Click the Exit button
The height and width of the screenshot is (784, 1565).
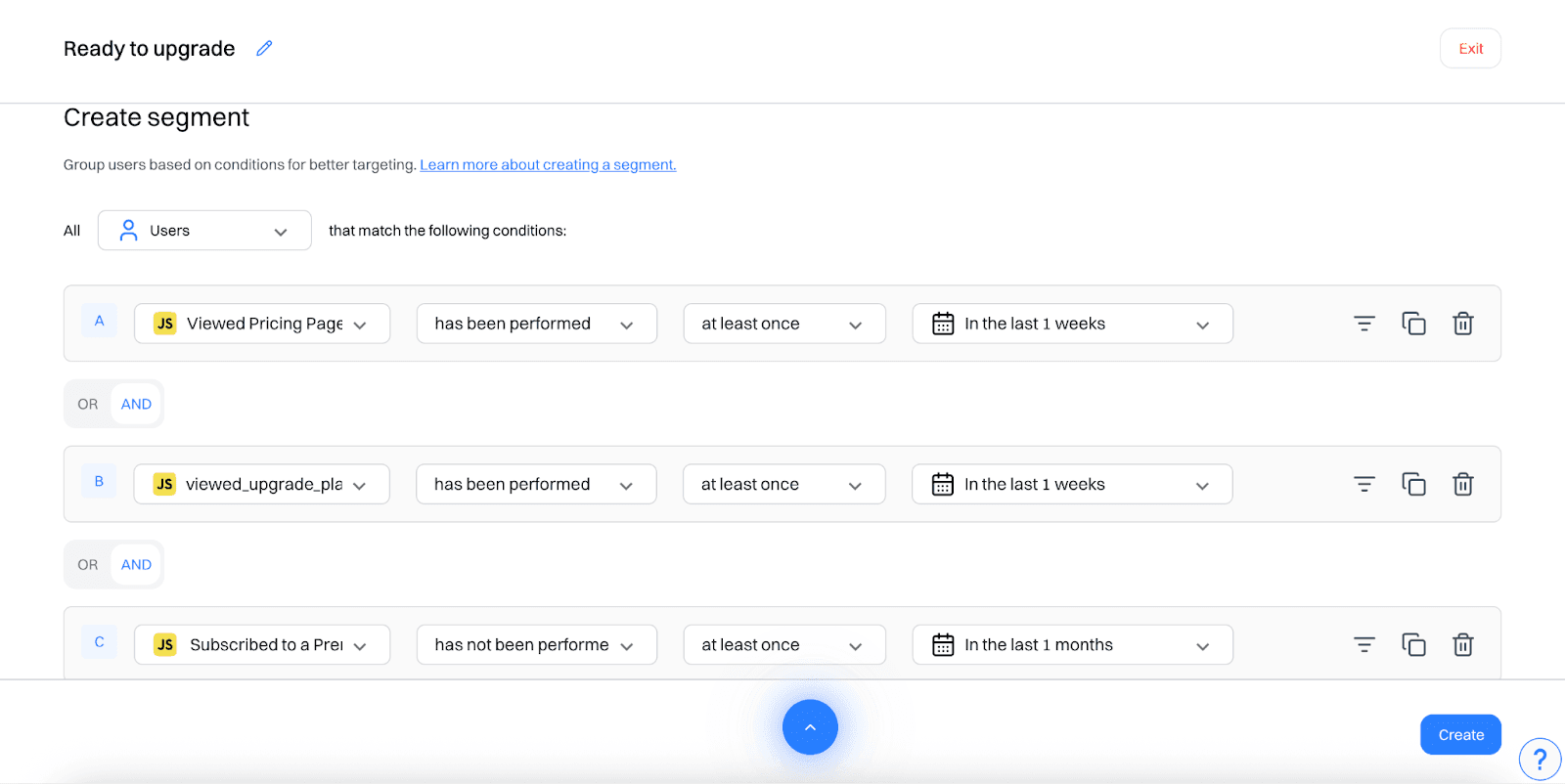1470,49
